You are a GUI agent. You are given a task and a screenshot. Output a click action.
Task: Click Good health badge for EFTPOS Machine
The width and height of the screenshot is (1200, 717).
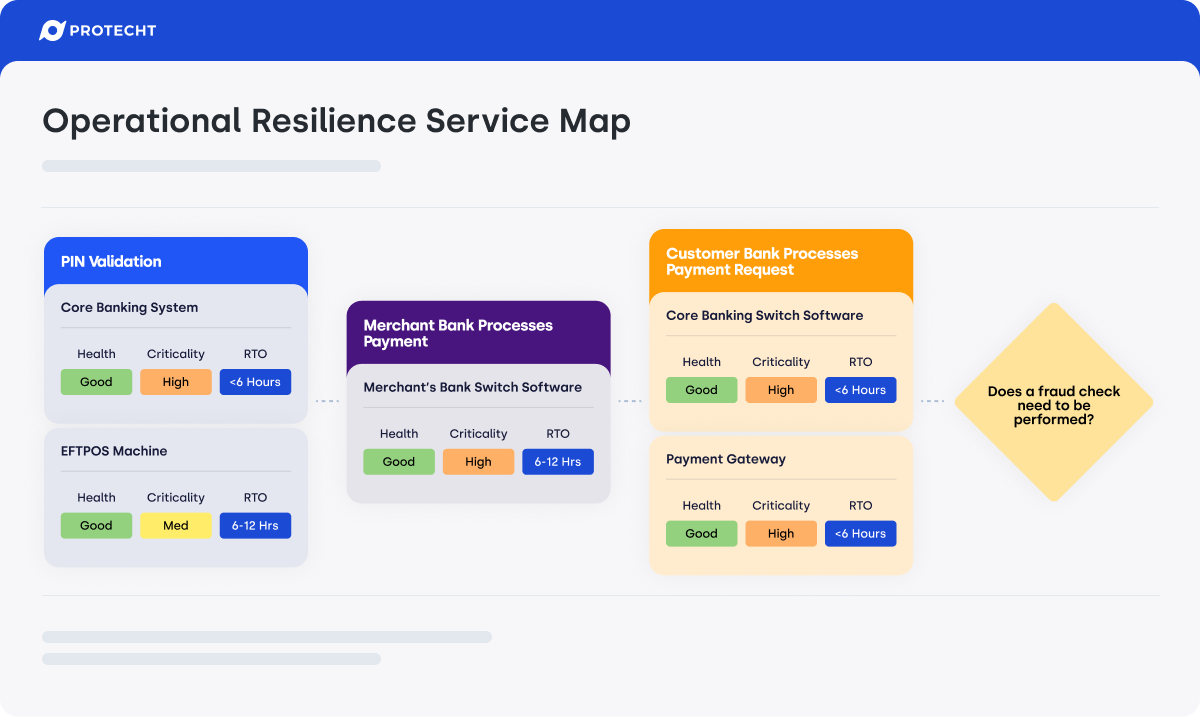(x=96, y=526)
